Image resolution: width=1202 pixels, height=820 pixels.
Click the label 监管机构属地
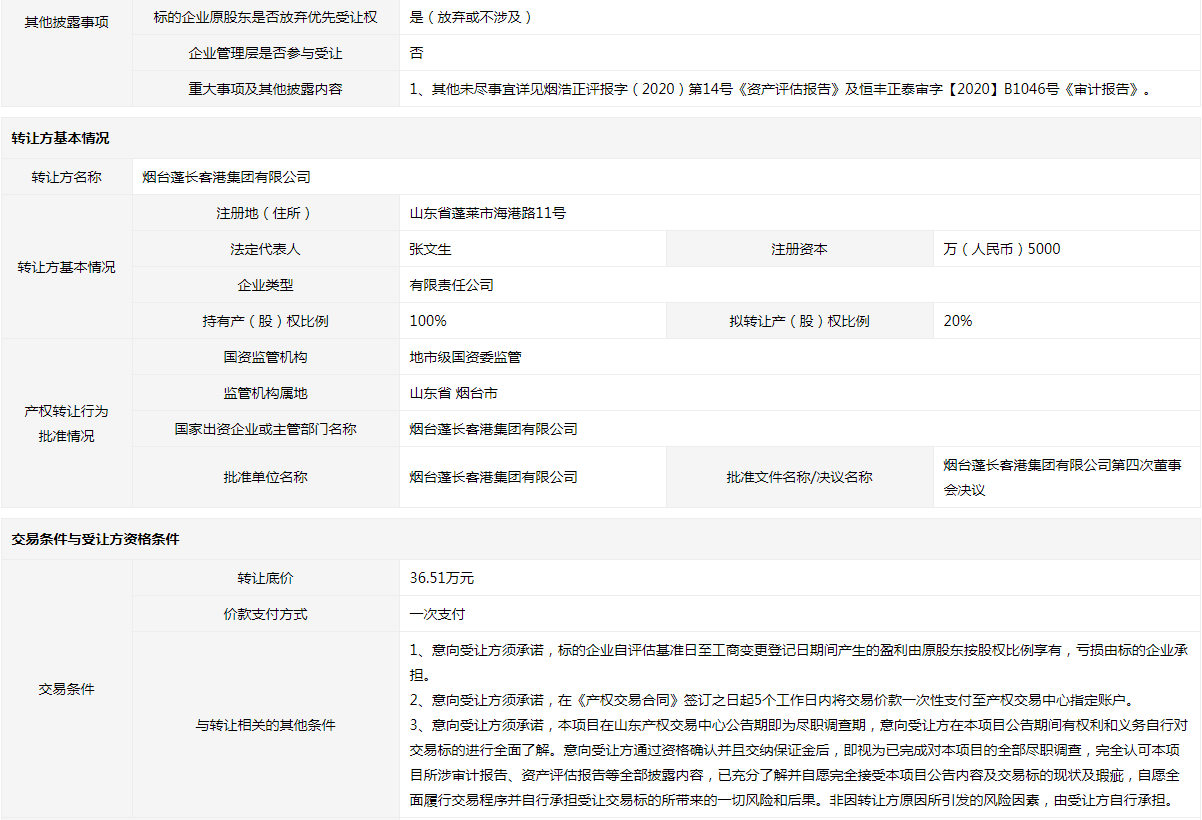(x=265, y=393)
